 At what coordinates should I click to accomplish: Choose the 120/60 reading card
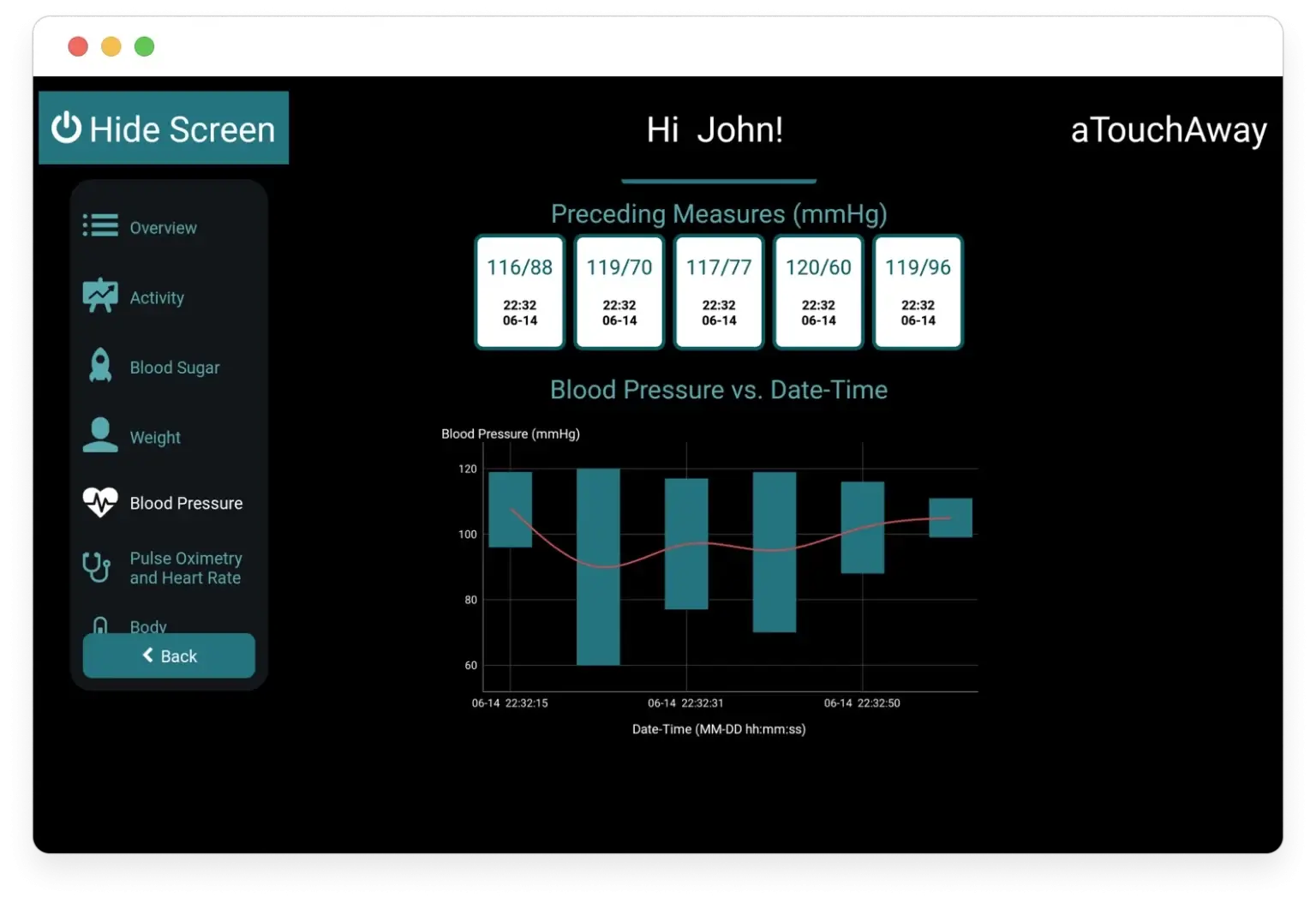(818, 292)
